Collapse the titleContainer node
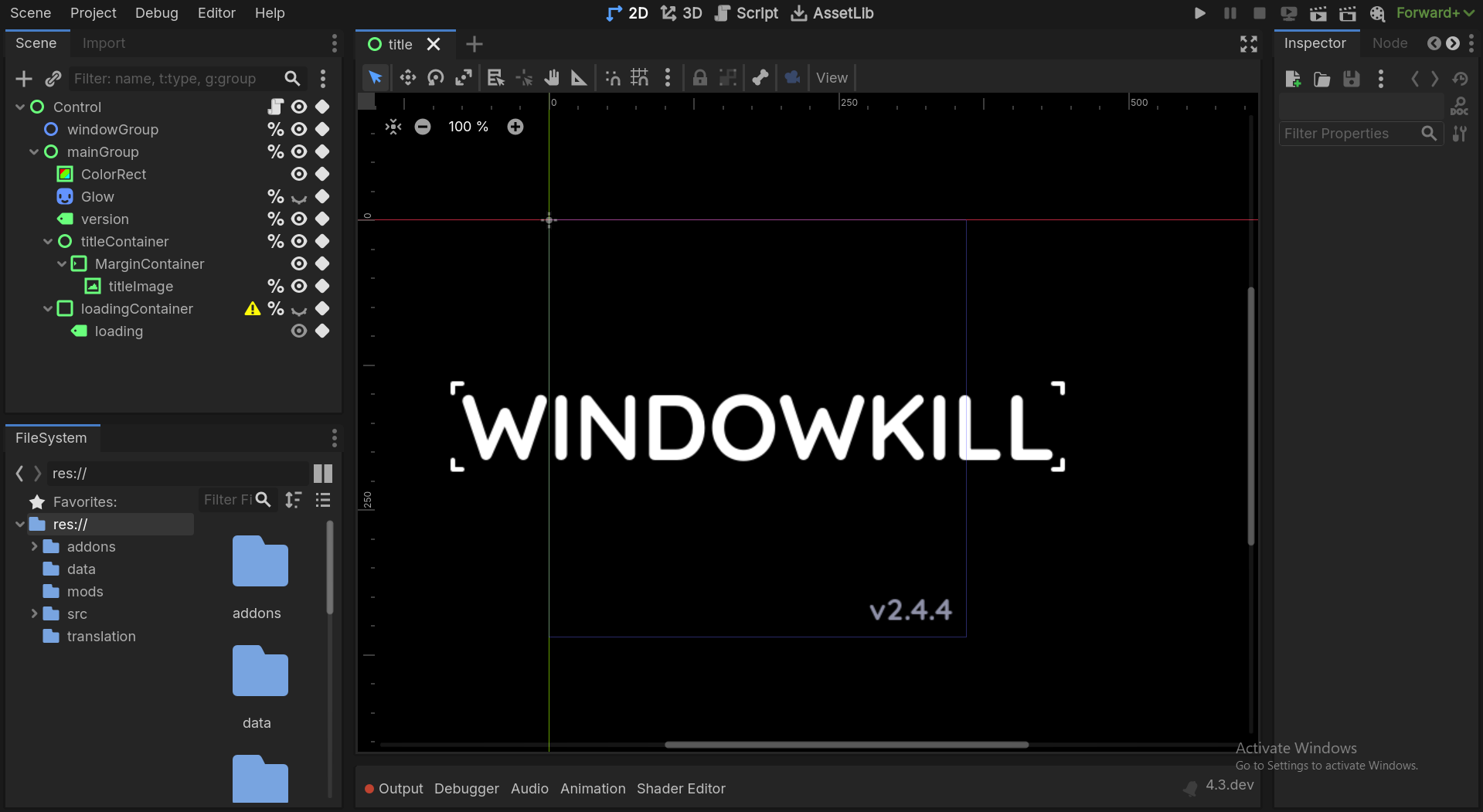 pyautogui.click(x=48, y=241)
